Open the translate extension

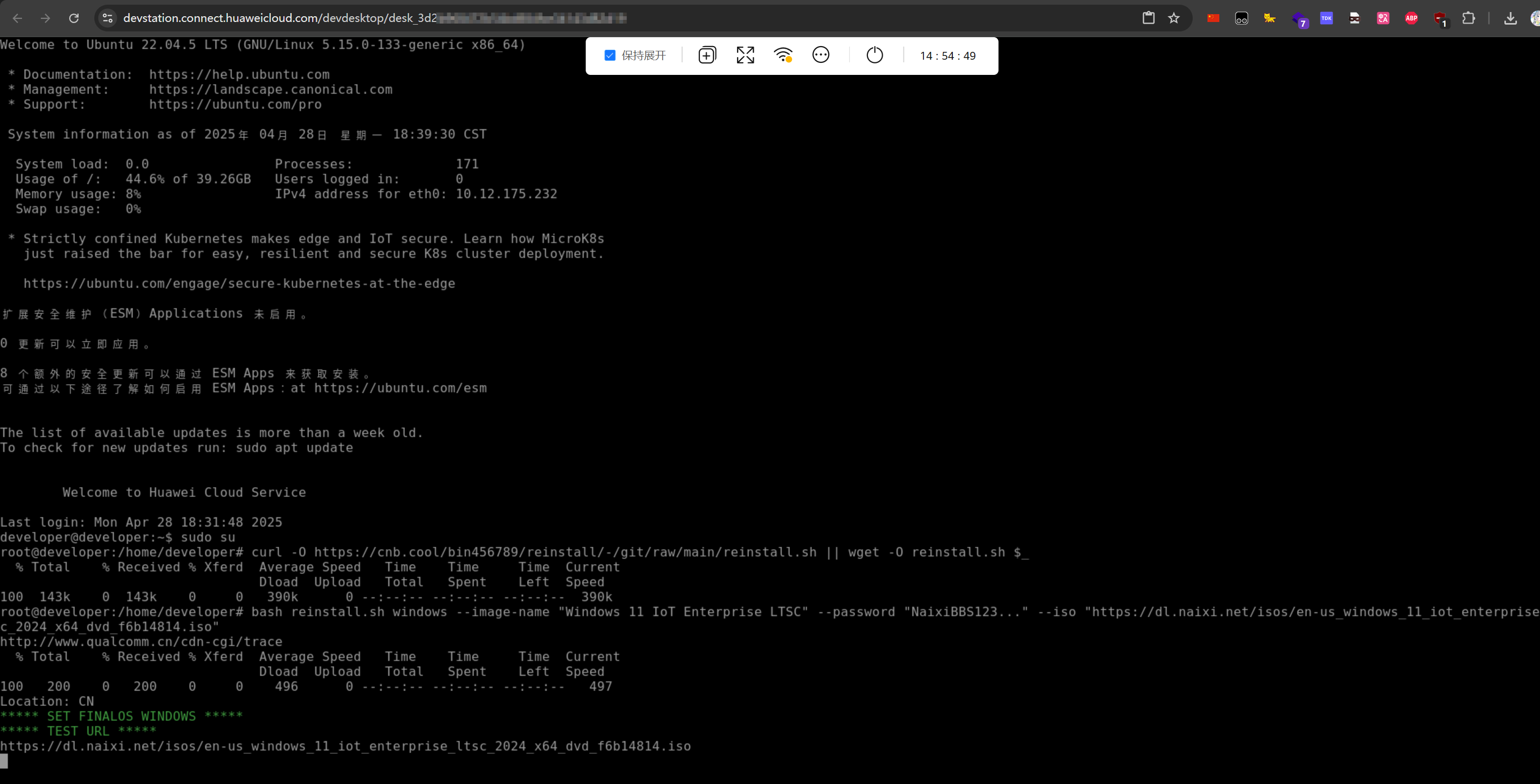pos(1383,18)
